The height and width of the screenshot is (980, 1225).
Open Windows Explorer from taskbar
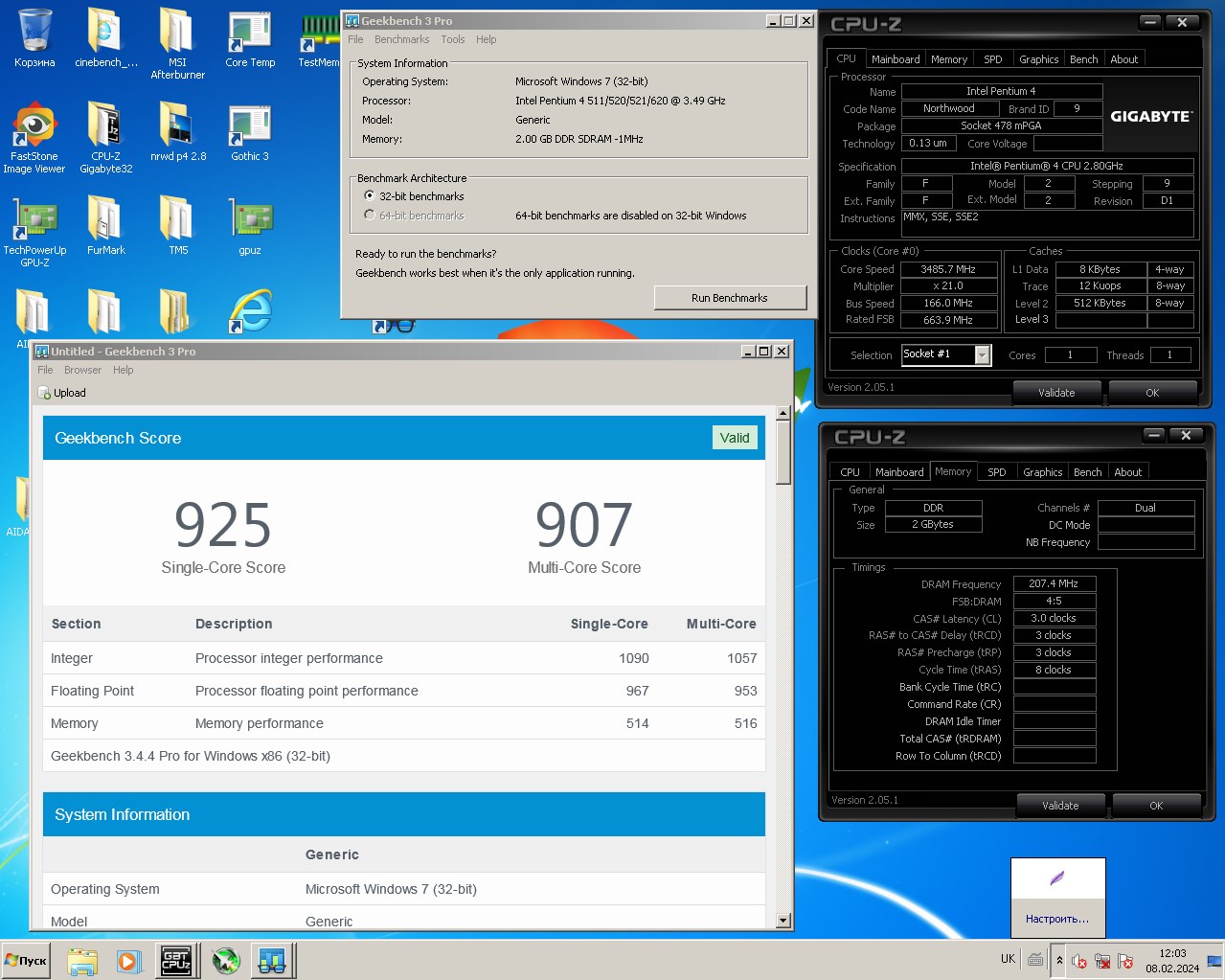(82, 961)
